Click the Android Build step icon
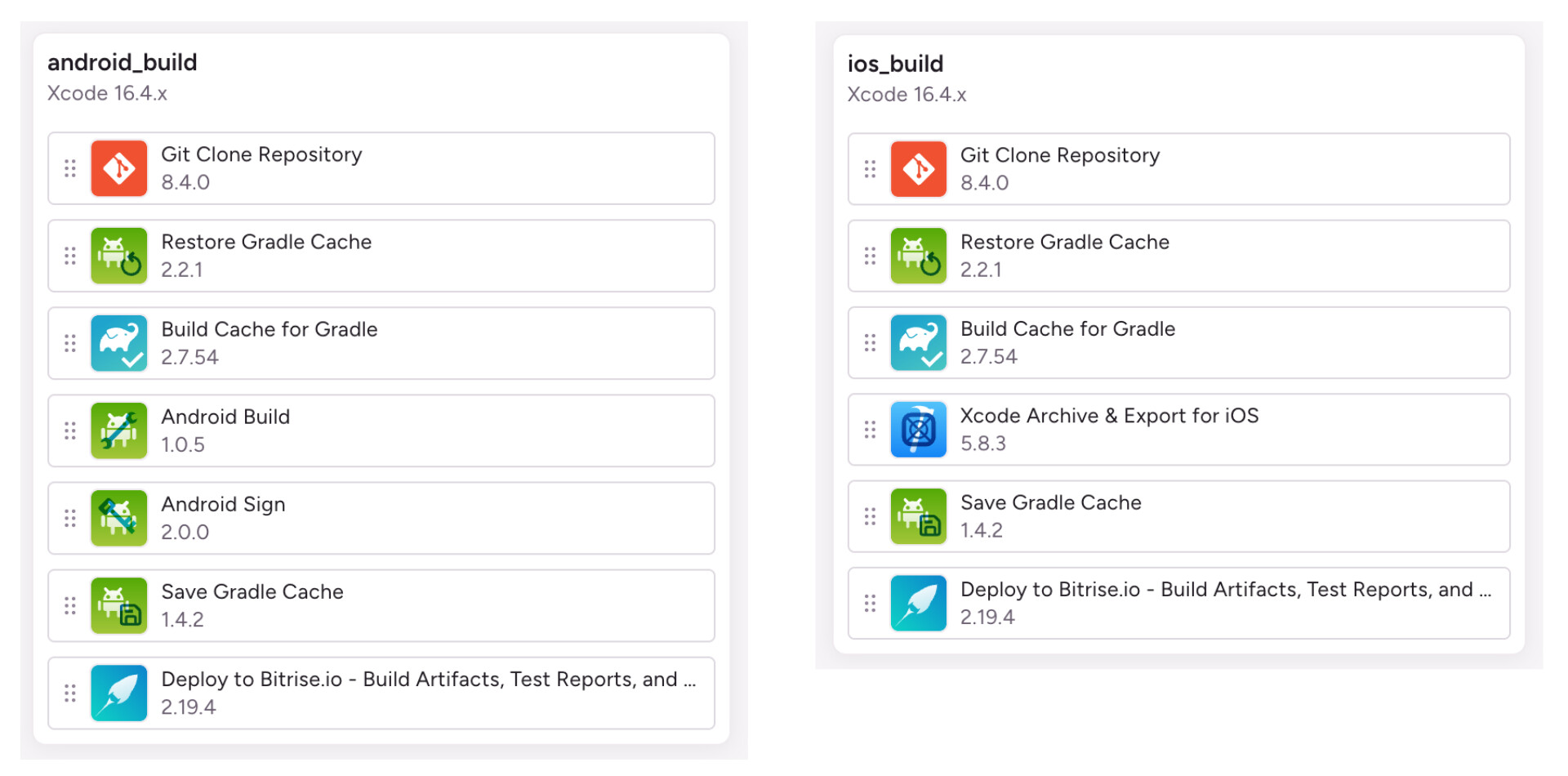 [119, 430]
